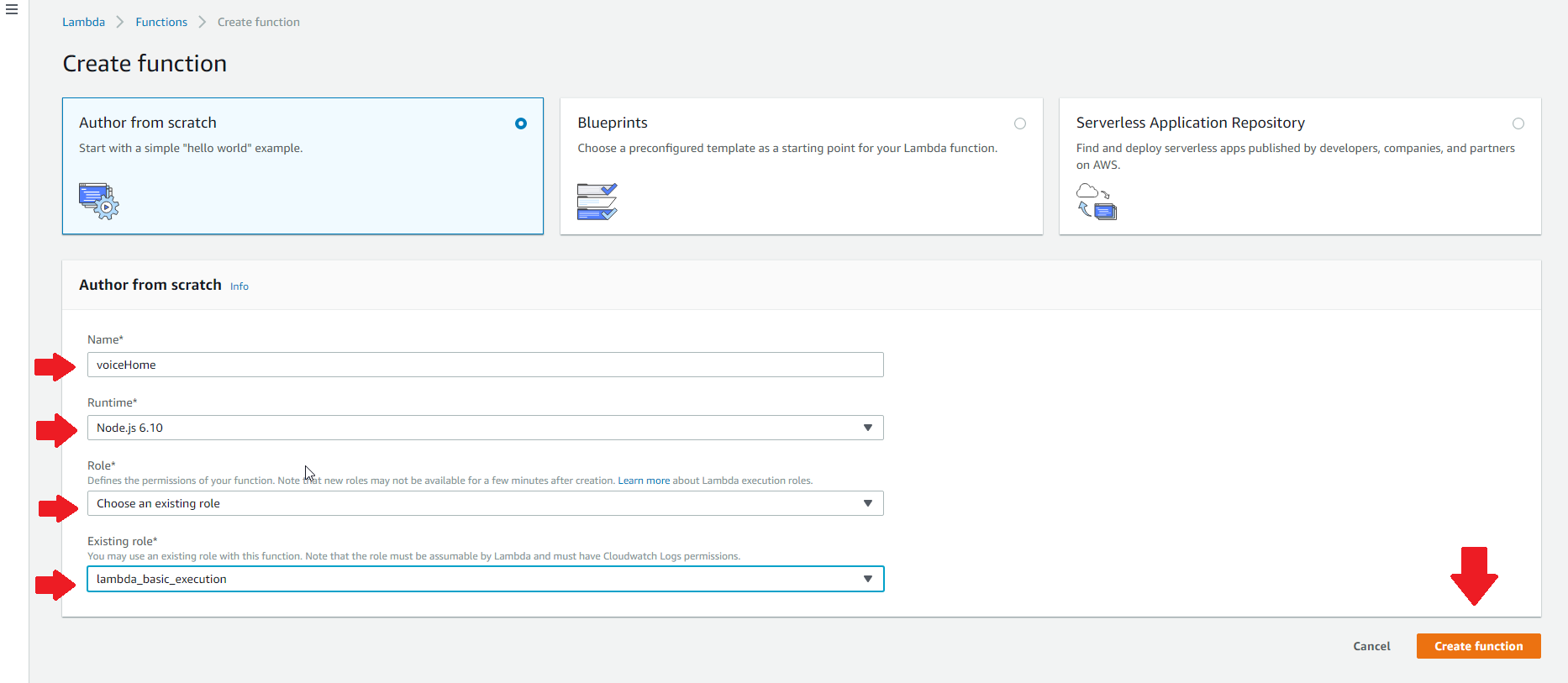Expand the Existing role dropdown
This screenshot has height=683, width=1568.
[x=485, y=579]
